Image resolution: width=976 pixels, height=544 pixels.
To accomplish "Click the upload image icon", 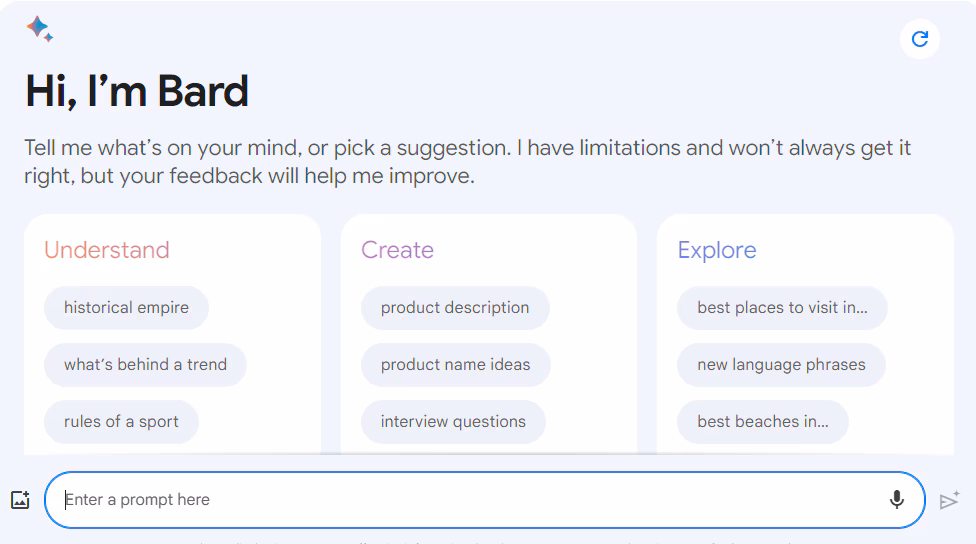I will [x=20, y=500].
